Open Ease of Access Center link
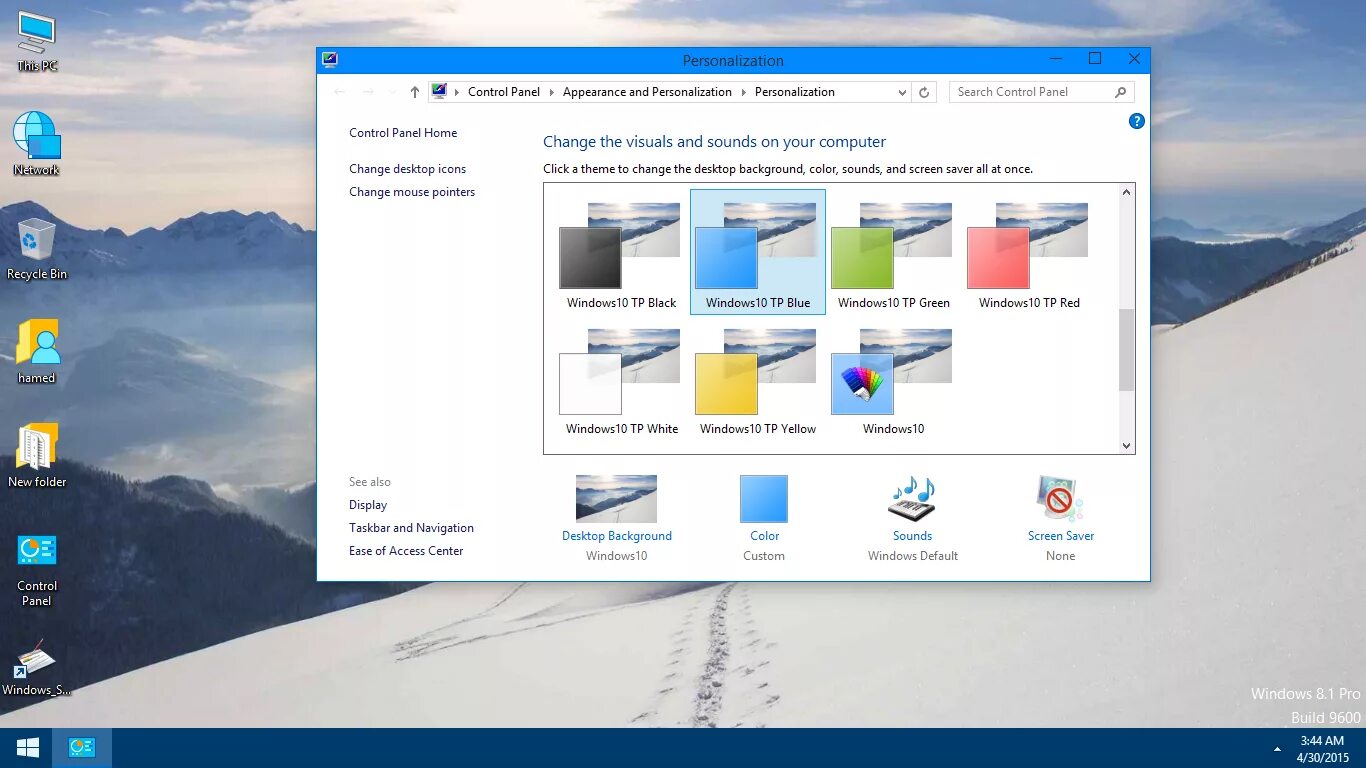This screenshot has width=1366, height=768. click(406, 551)
